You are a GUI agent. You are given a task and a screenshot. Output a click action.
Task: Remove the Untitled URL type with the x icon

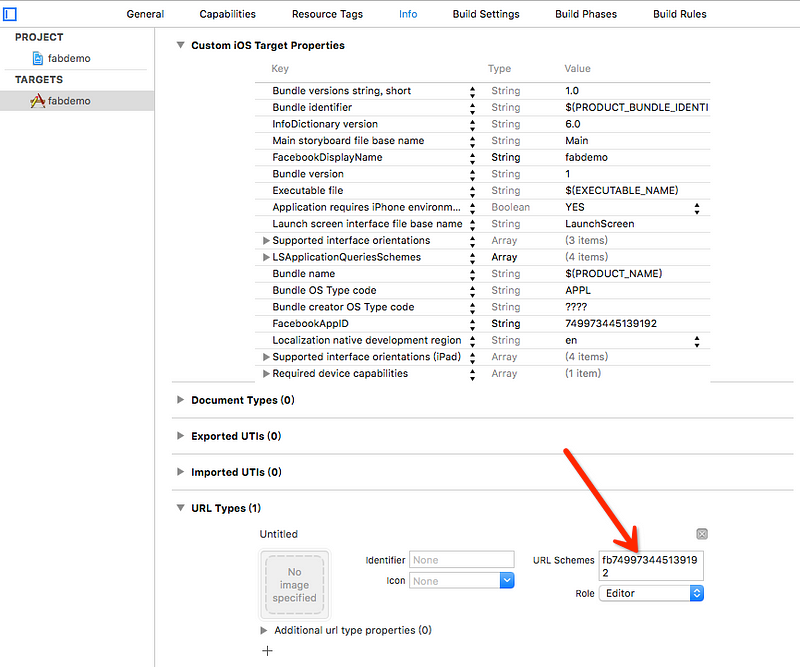[702, 534]
